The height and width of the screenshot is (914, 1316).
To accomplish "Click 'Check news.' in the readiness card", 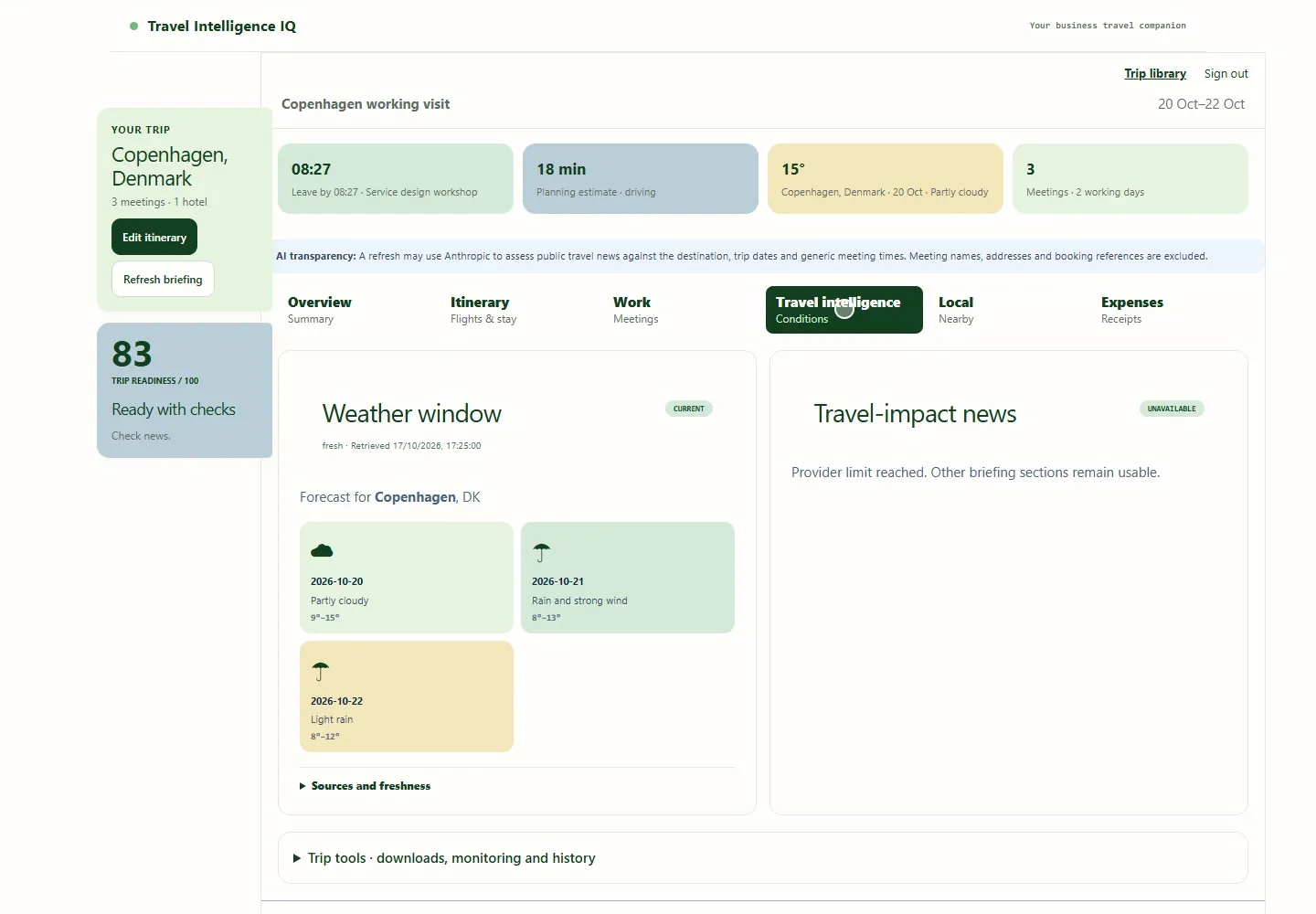I will pos(141,436).
